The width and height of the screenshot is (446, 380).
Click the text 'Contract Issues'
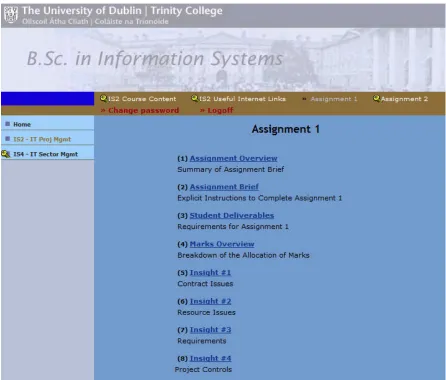(205, 284)
